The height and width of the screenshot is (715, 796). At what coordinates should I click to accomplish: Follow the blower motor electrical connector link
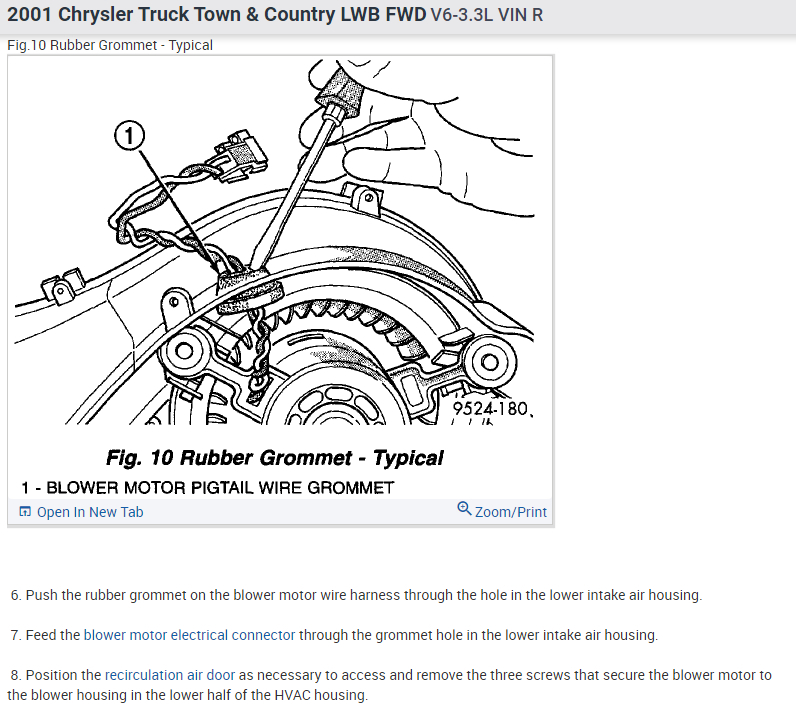pyautogui.click(x=189, y=635)
